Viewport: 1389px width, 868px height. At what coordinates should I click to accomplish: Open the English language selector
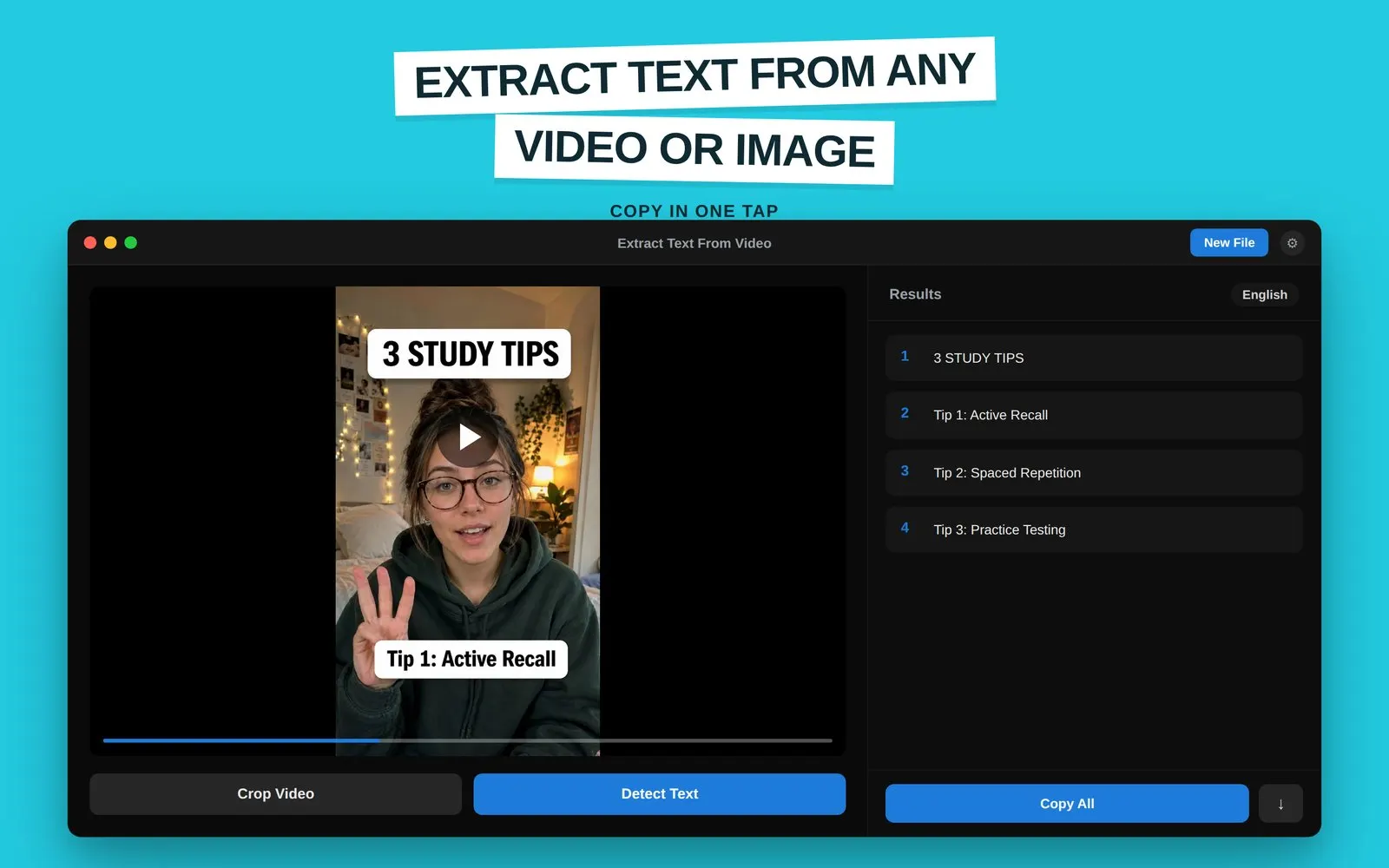[x=1264, y=295]
